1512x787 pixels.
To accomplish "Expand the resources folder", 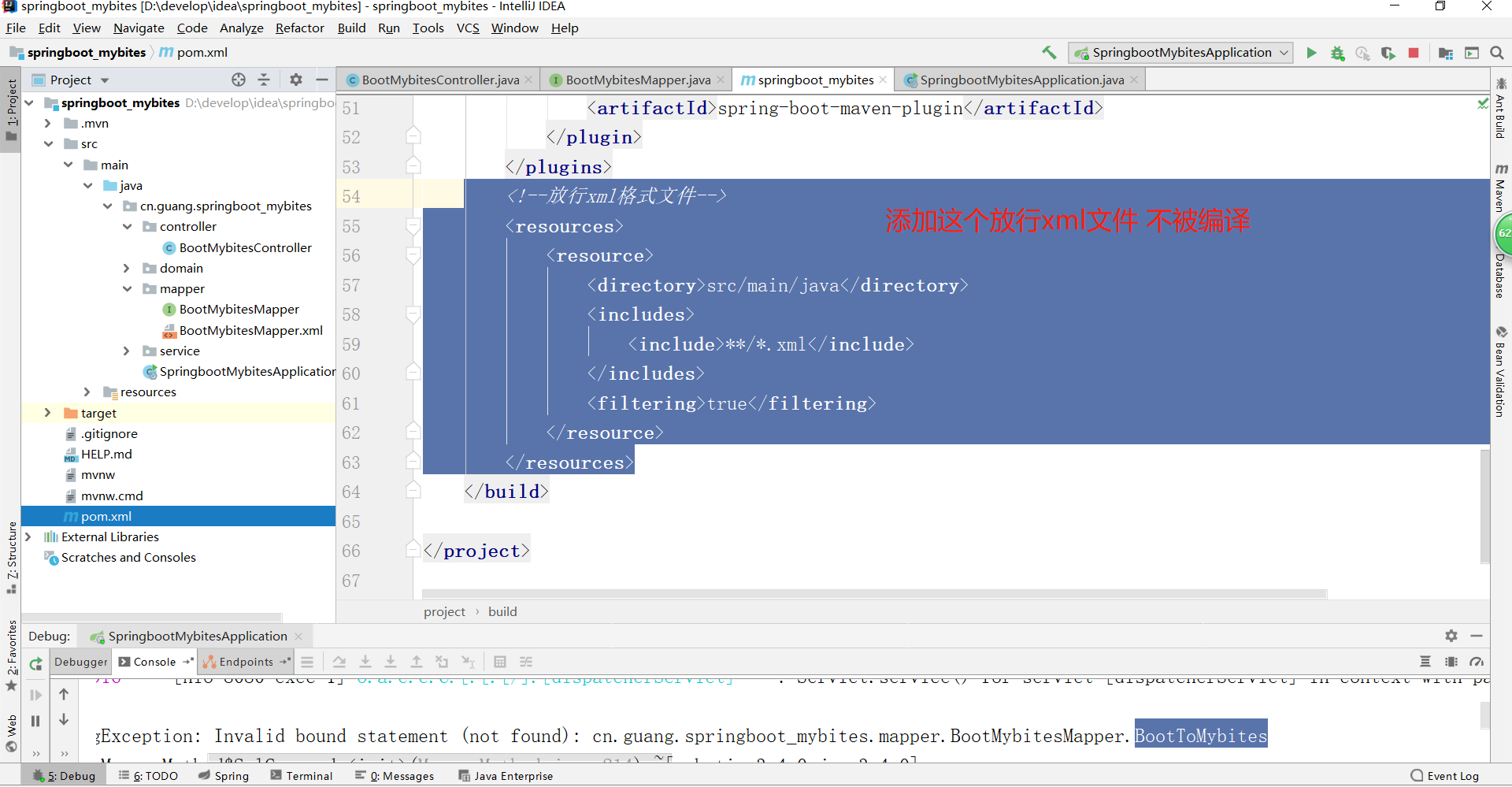I will (87, 392).
